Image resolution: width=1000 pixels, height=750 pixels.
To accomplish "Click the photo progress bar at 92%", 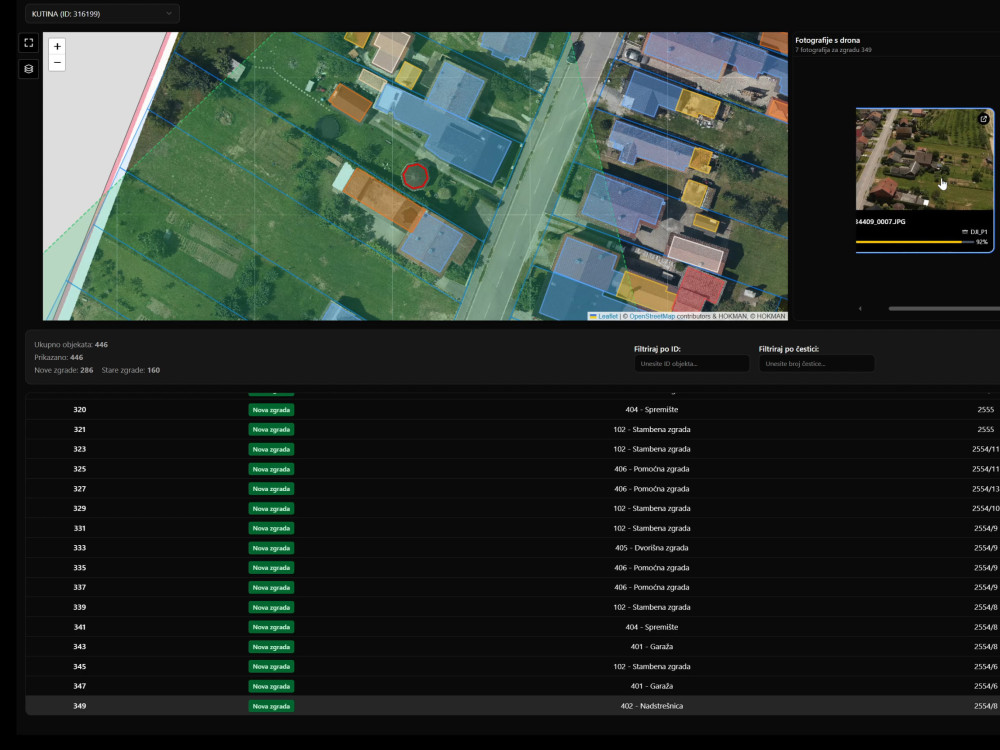I will (x=915, y=242).
